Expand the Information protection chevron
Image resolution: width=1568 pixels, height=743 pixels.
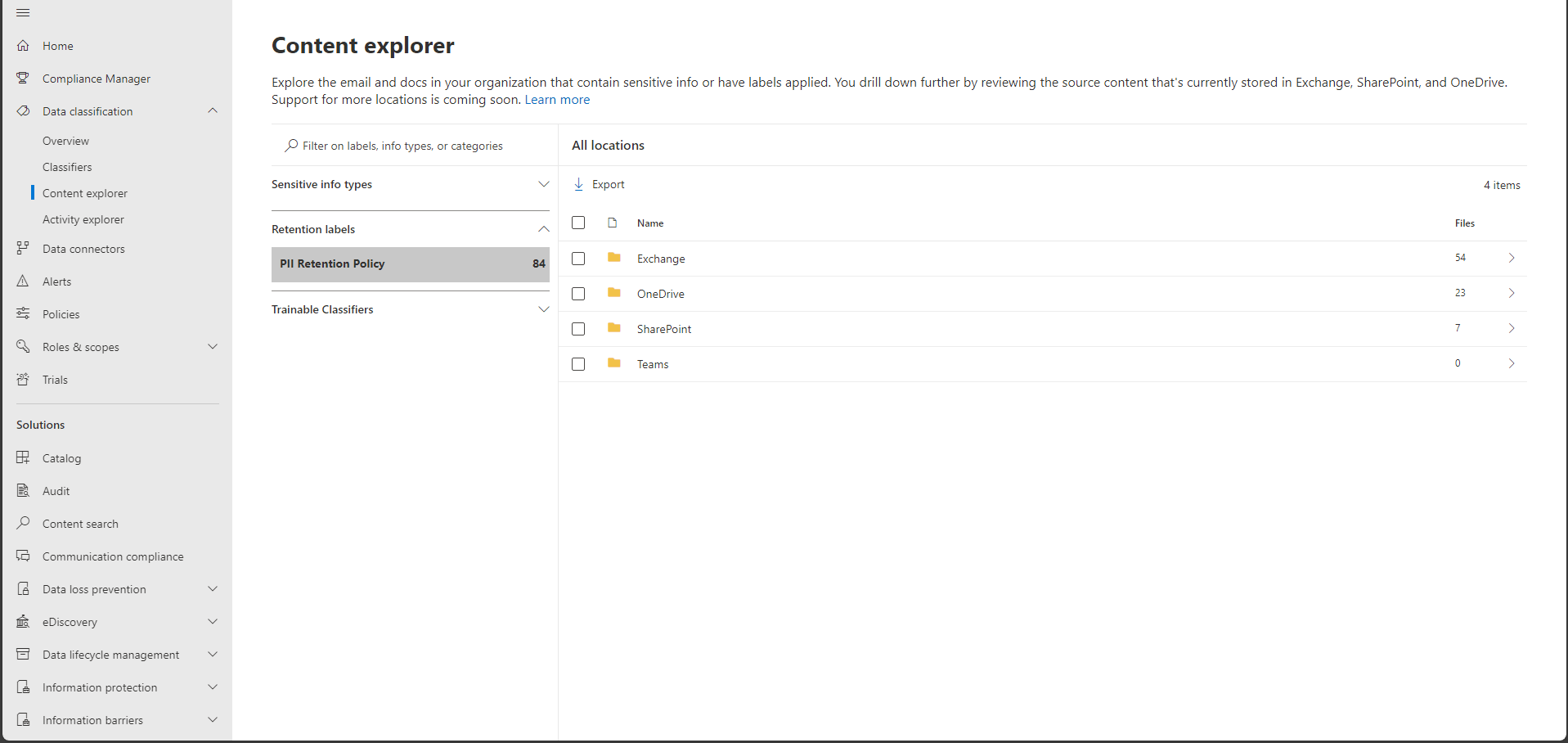[x=213, y=687]
